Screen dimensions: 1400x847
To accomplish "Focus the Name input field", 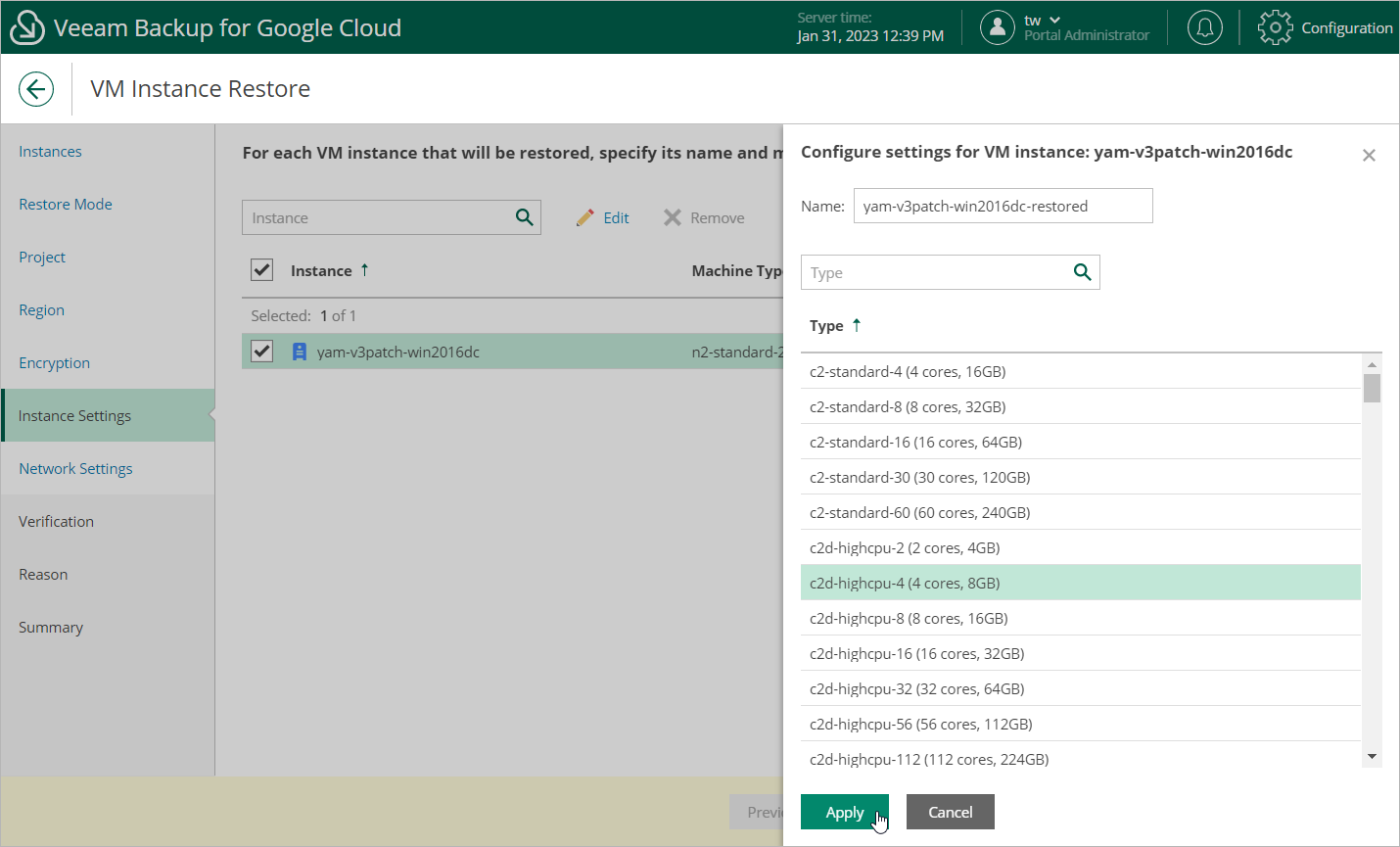I will (1003, 206).
